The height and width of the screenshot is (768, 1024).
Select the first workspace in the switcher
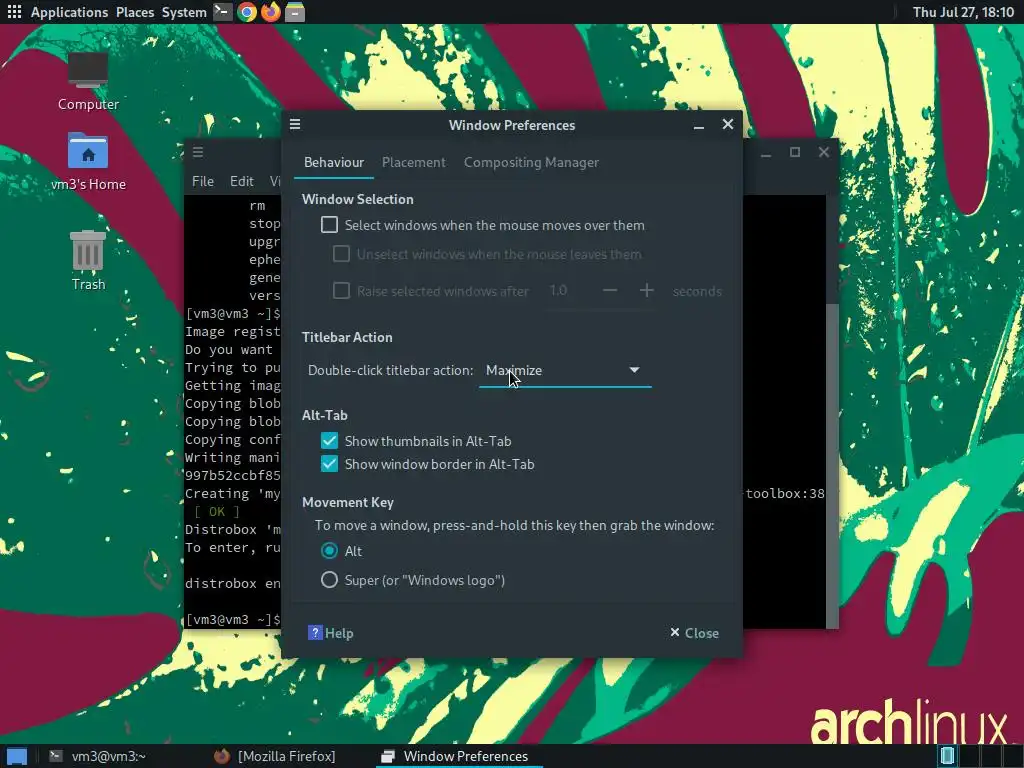(948, 756)
